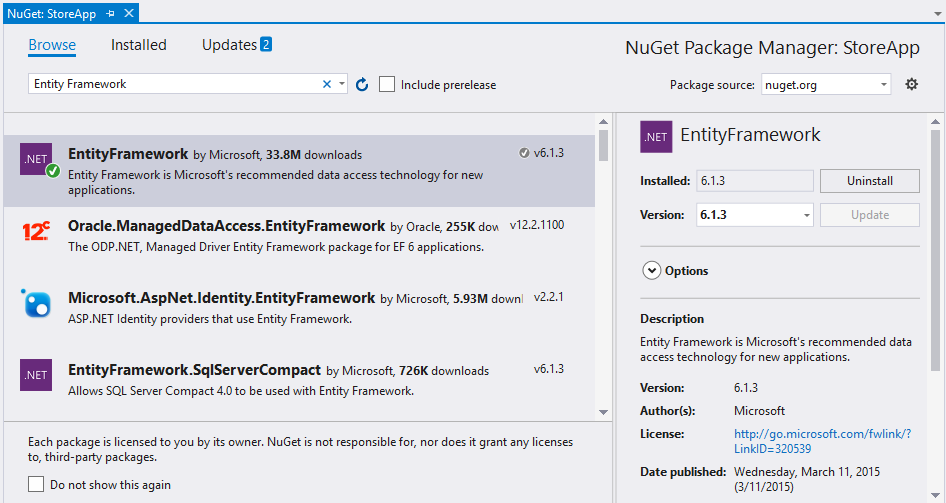Open the Version dropdown
Screen dimensions: 946x503
806,215
